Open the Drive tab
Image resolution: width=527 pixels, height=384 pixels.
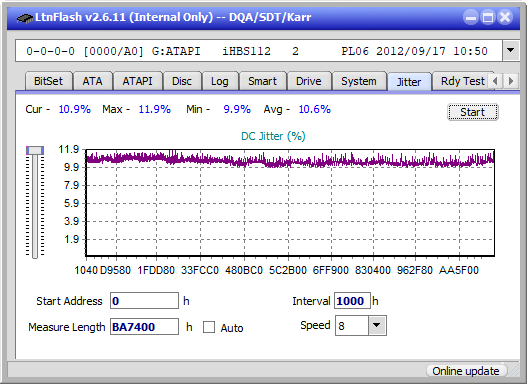309,81
